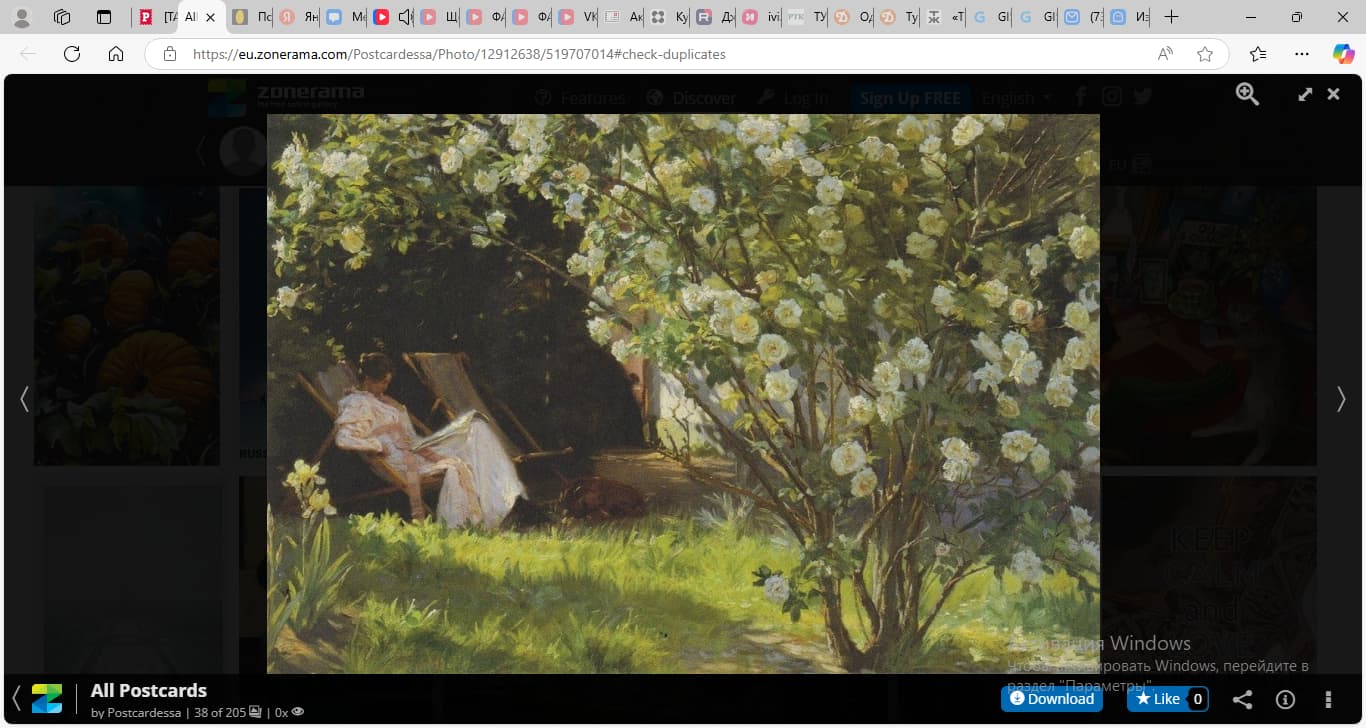Image resolution: width=1366 pixels, height=728 pixels.
Task: Switch to the Ку tab
Action: coord(669,17)
